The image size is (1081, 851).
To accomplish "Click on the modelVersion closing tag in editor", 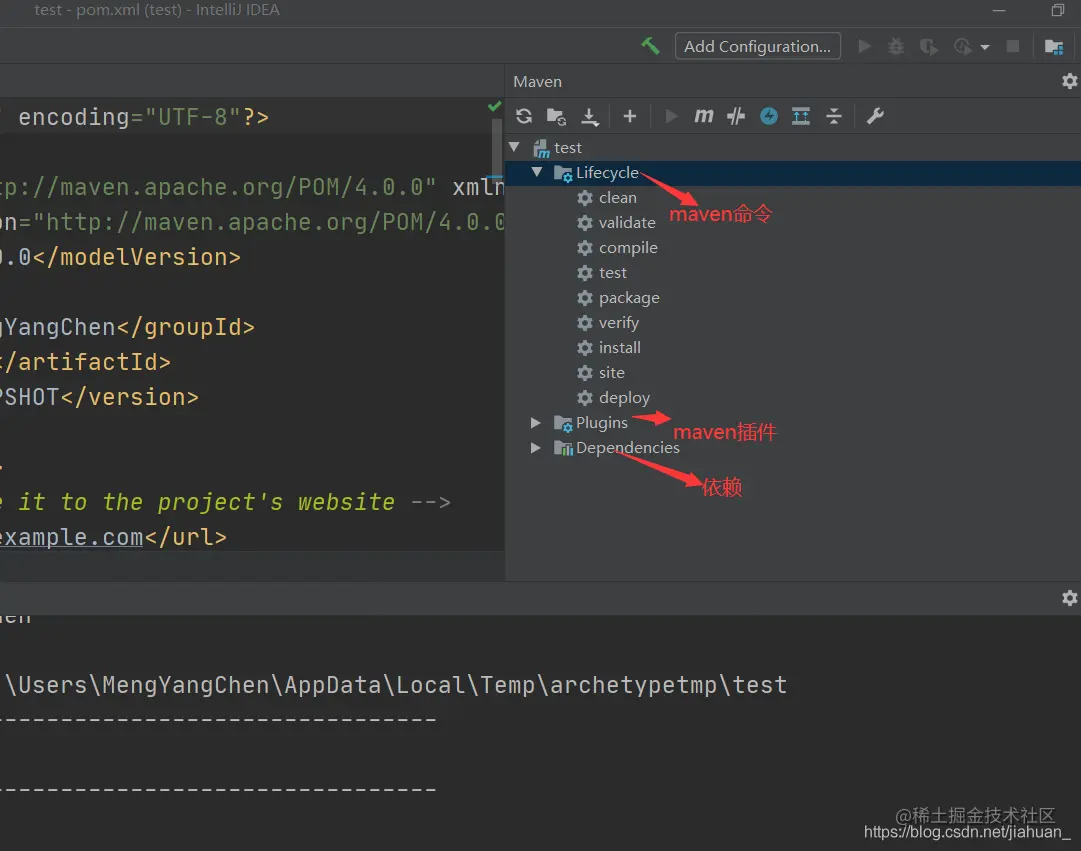I will click(x=137, y=257).
